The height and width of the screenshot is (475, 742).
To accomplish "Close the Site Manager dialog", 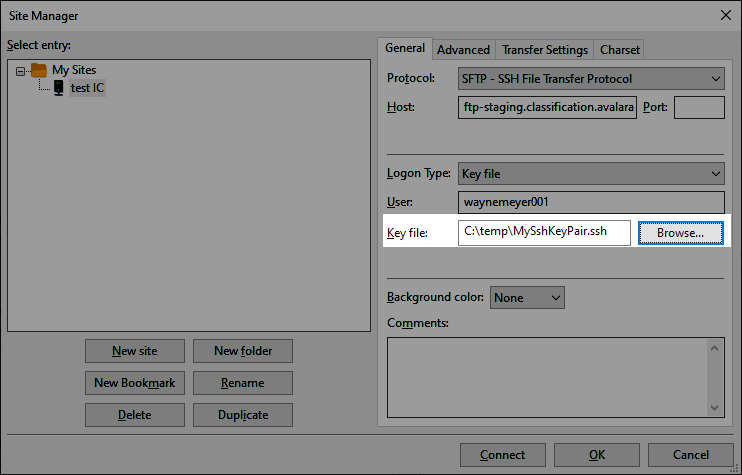I will coord(725,15).
